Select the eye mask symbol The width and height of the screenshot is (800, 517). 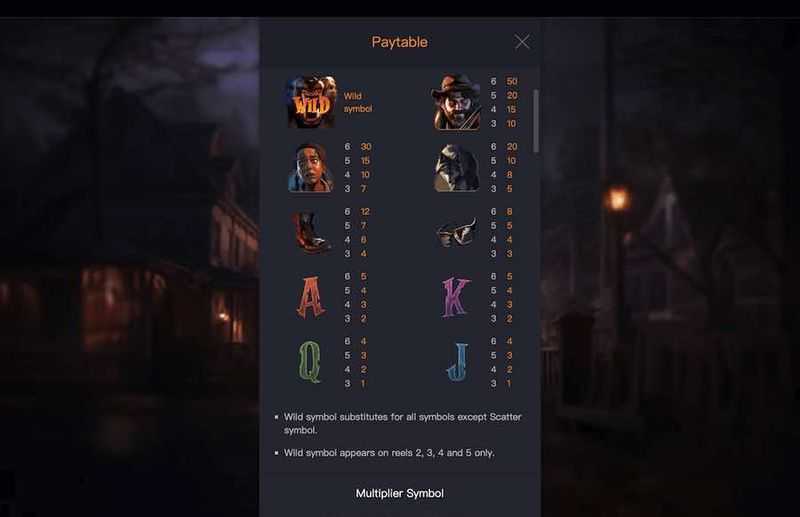pos(457,233)
